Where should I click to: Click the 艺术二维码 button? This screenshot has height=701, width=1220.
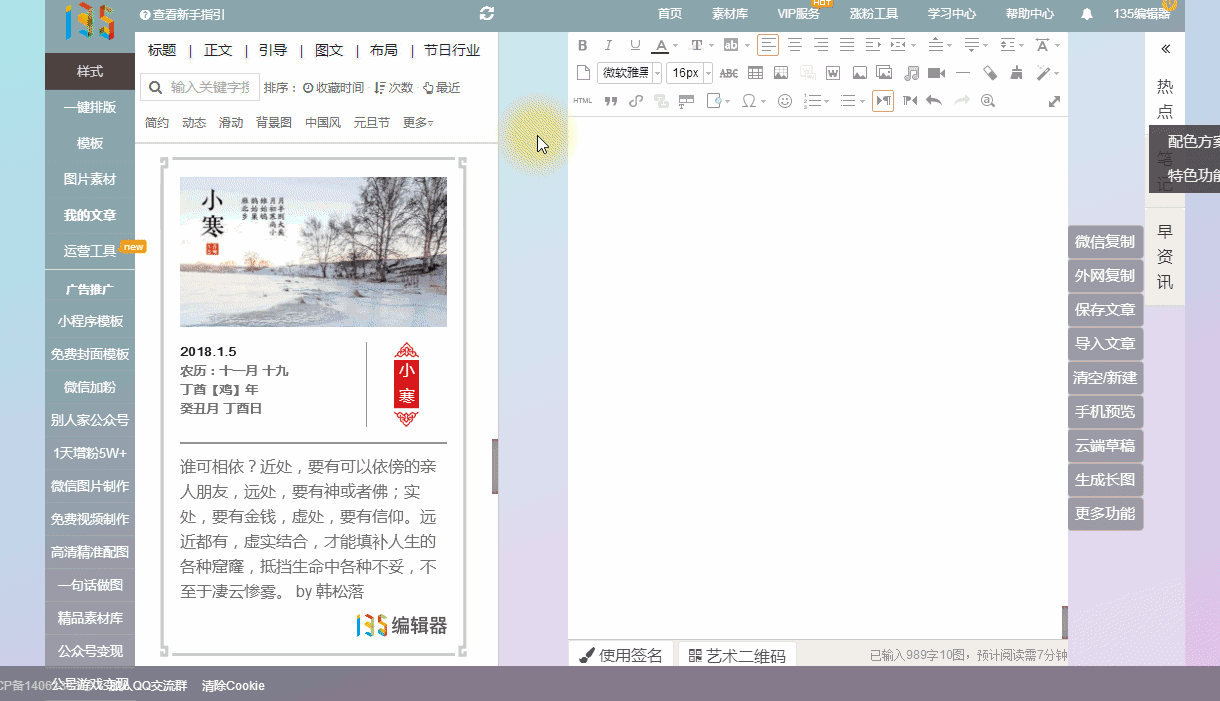pyautogui.click(x=738, y=655)
